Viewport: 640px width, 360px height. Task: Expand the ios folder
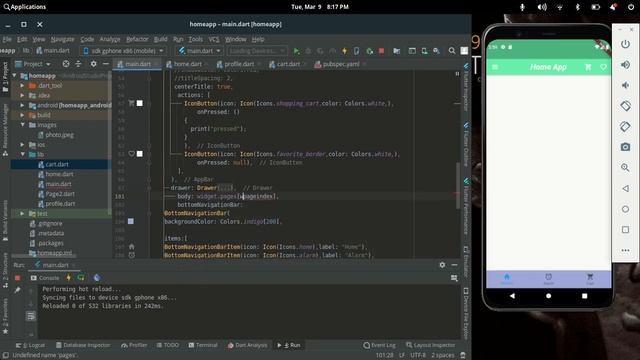coord(22,144)
